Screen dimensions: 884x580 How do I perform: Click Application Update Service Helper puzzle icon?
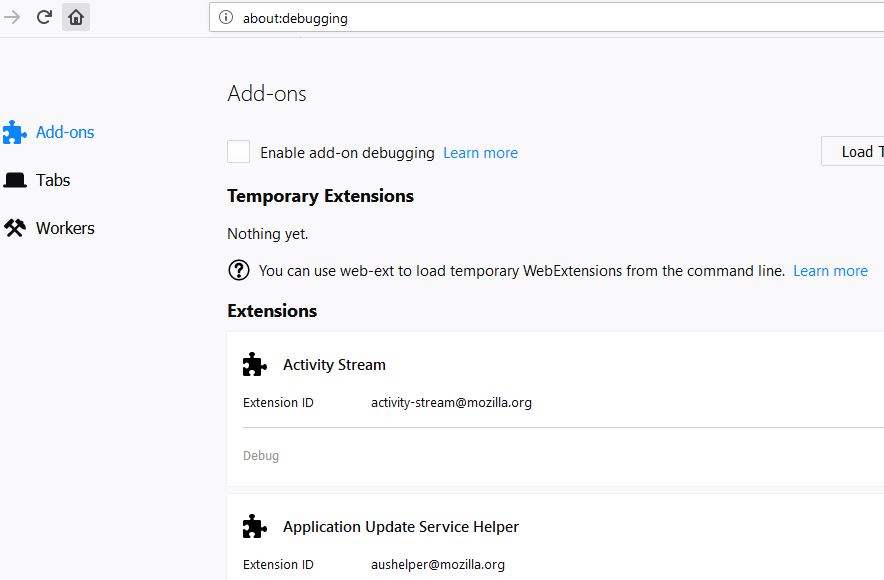click(255, 526)
